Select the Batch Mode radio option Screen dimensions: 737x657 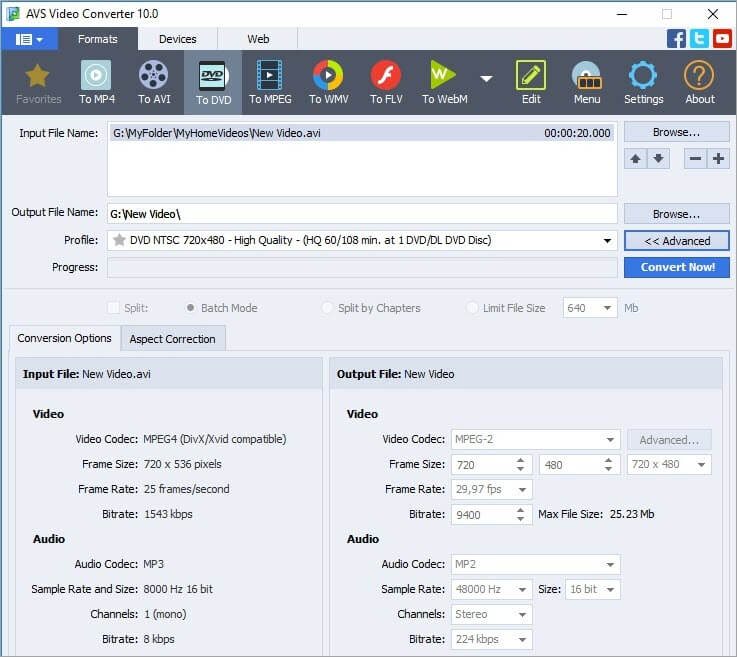click(190, 308)
